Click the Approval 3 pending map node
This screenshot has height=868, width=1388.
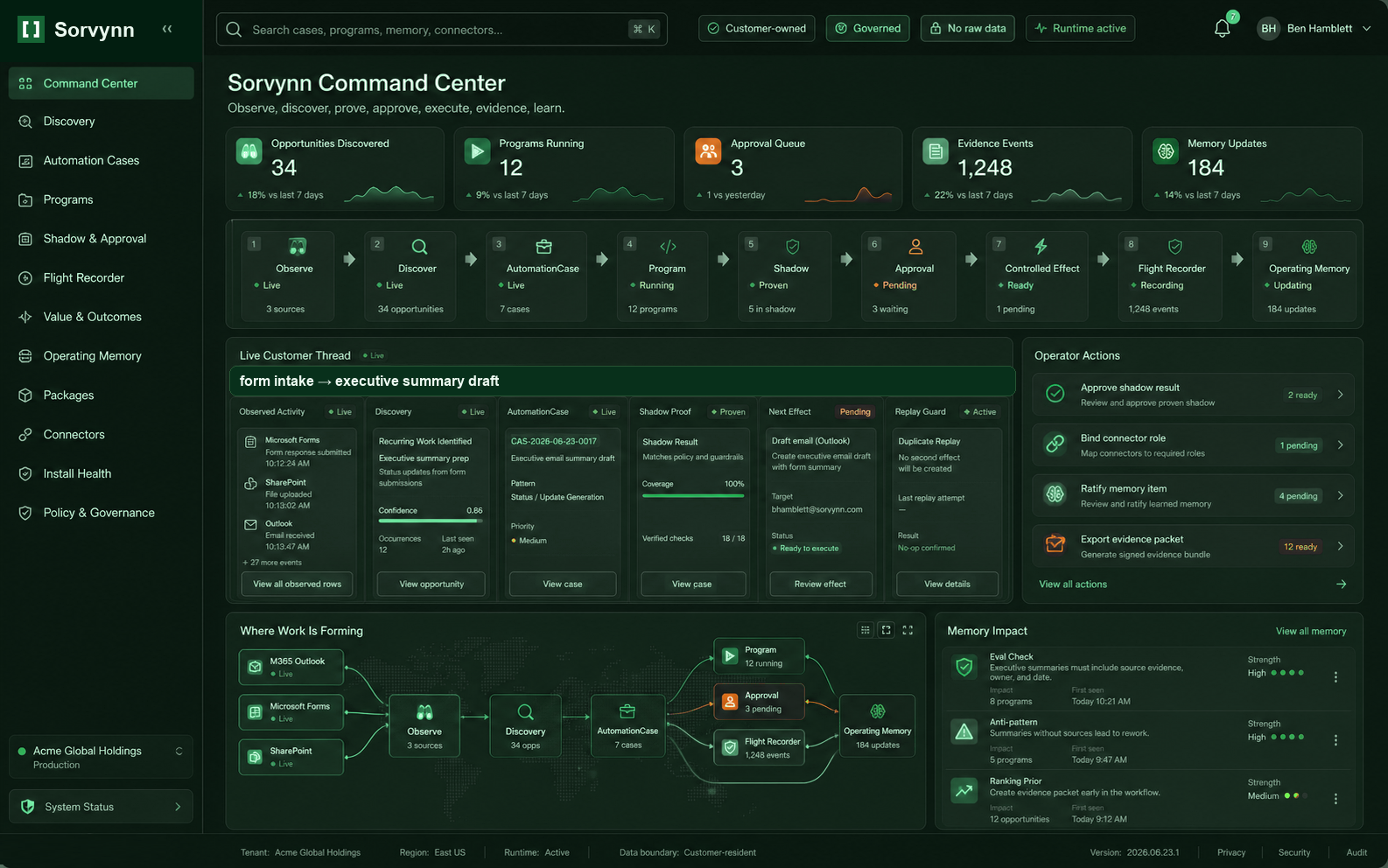[x=760, y=702]
